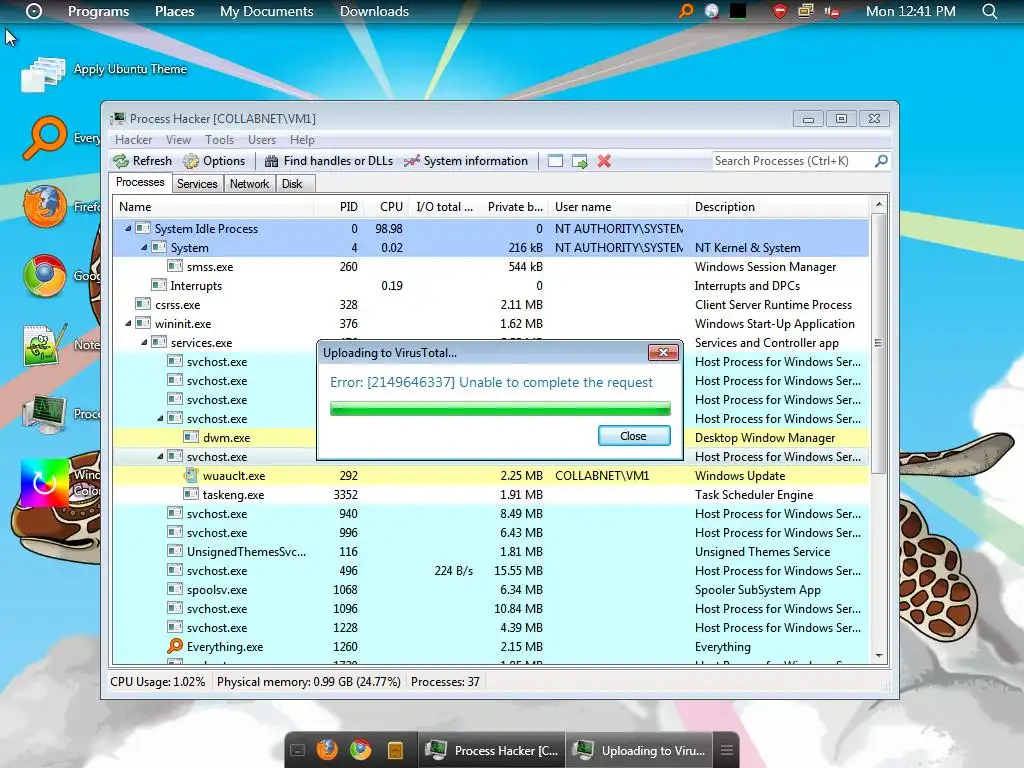Collapse svchost.exe node containing wuauclt.exe

tap(161, 456)
